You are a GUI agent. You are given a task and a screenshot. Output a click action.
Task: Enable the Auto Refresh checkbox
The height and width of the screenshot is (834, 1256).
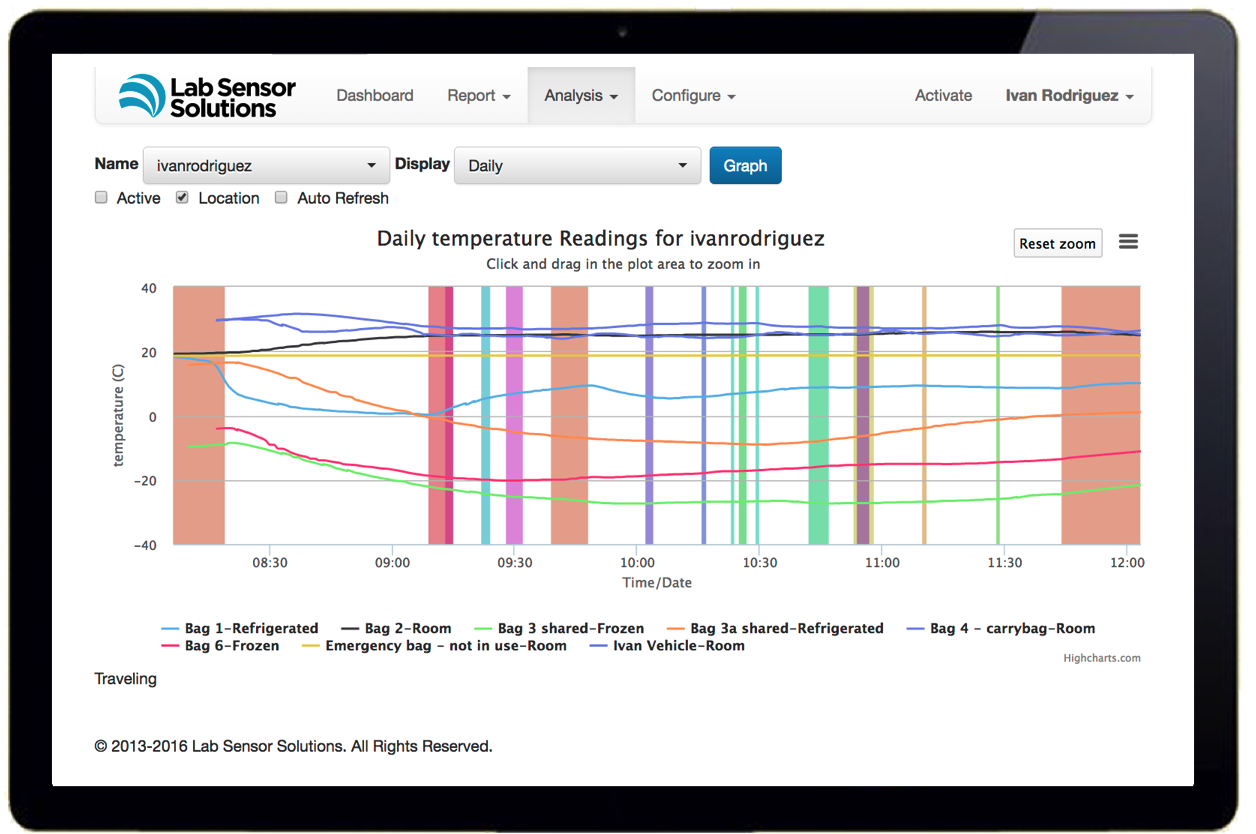point(281,198)
